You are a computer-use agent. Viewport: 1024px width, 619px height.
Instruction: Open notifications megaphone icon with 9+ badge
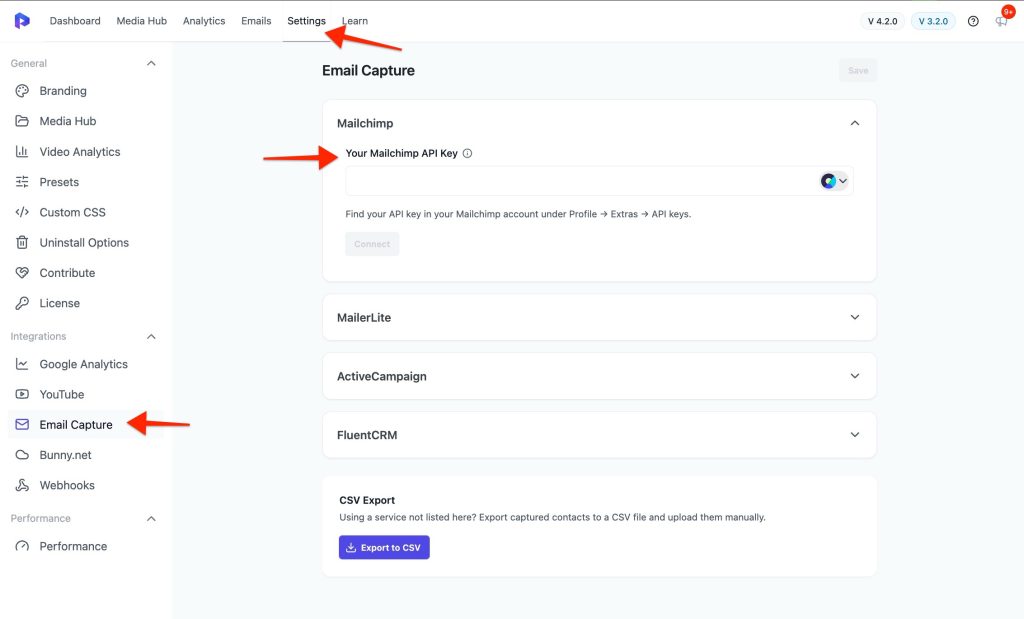point(1001,21)
